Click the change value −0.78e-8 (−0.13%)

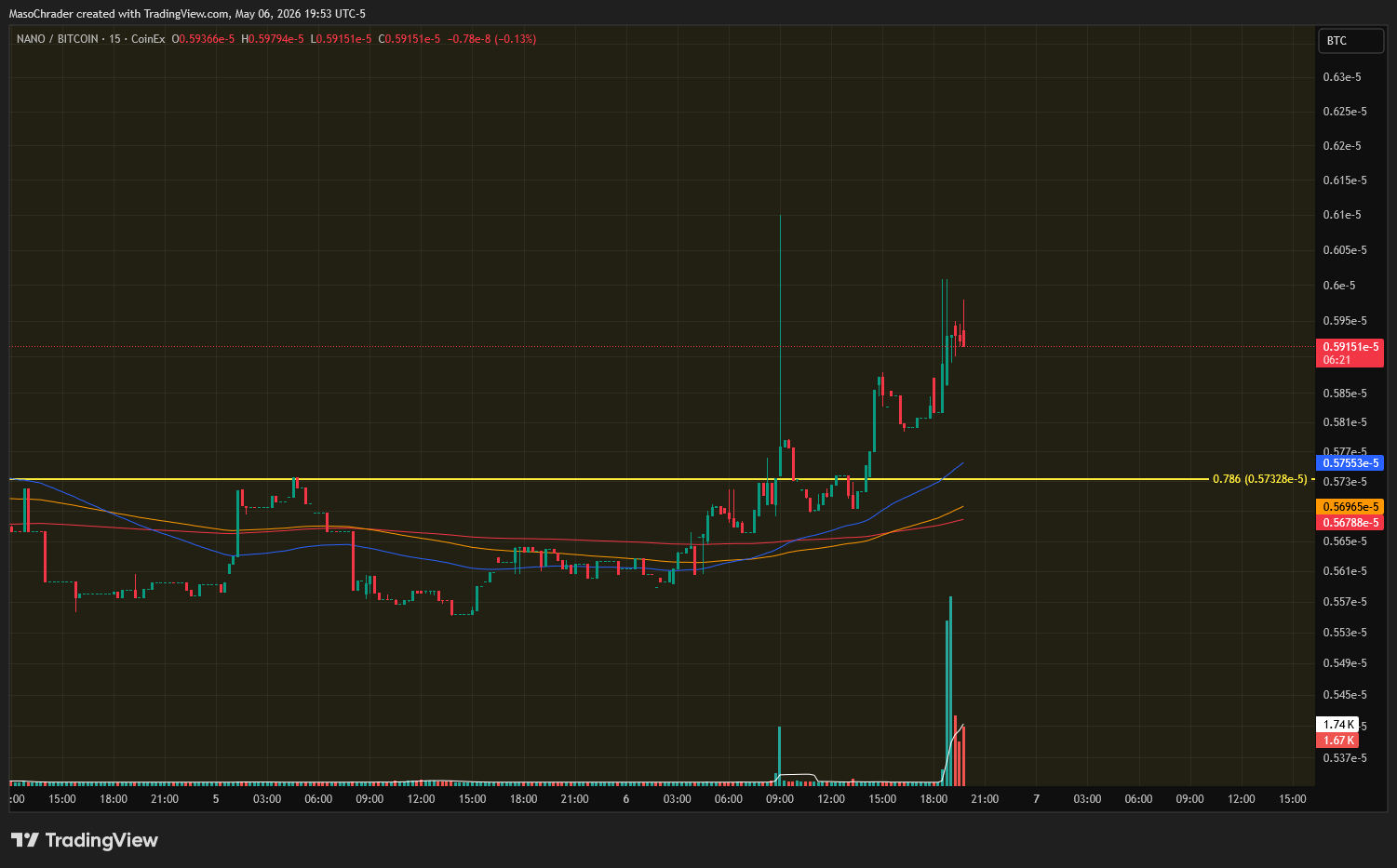pyautogui.click(x=491, y=39)
